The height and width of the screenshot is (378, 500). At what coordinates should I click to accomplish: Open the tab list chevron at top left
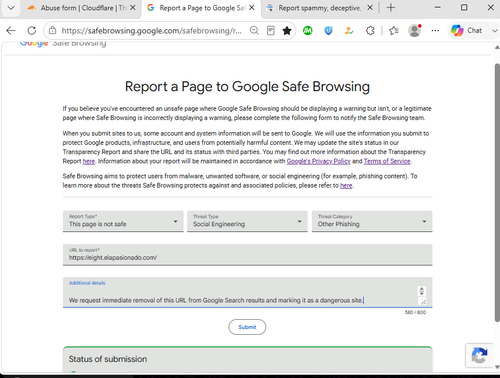click(11, 8)
